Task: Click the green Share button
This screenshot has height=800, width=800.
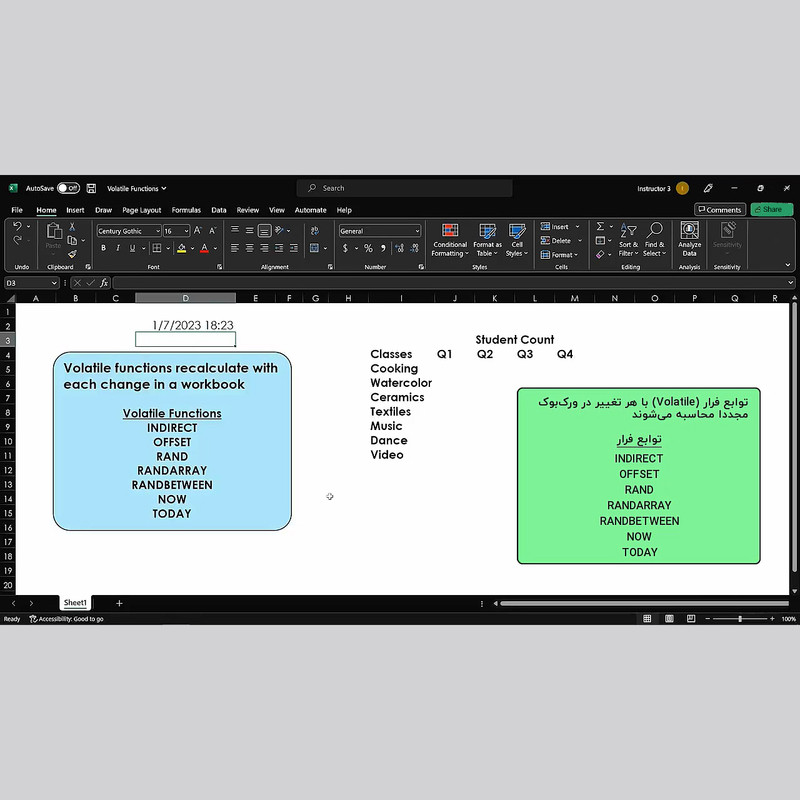Action: (771, 210)
